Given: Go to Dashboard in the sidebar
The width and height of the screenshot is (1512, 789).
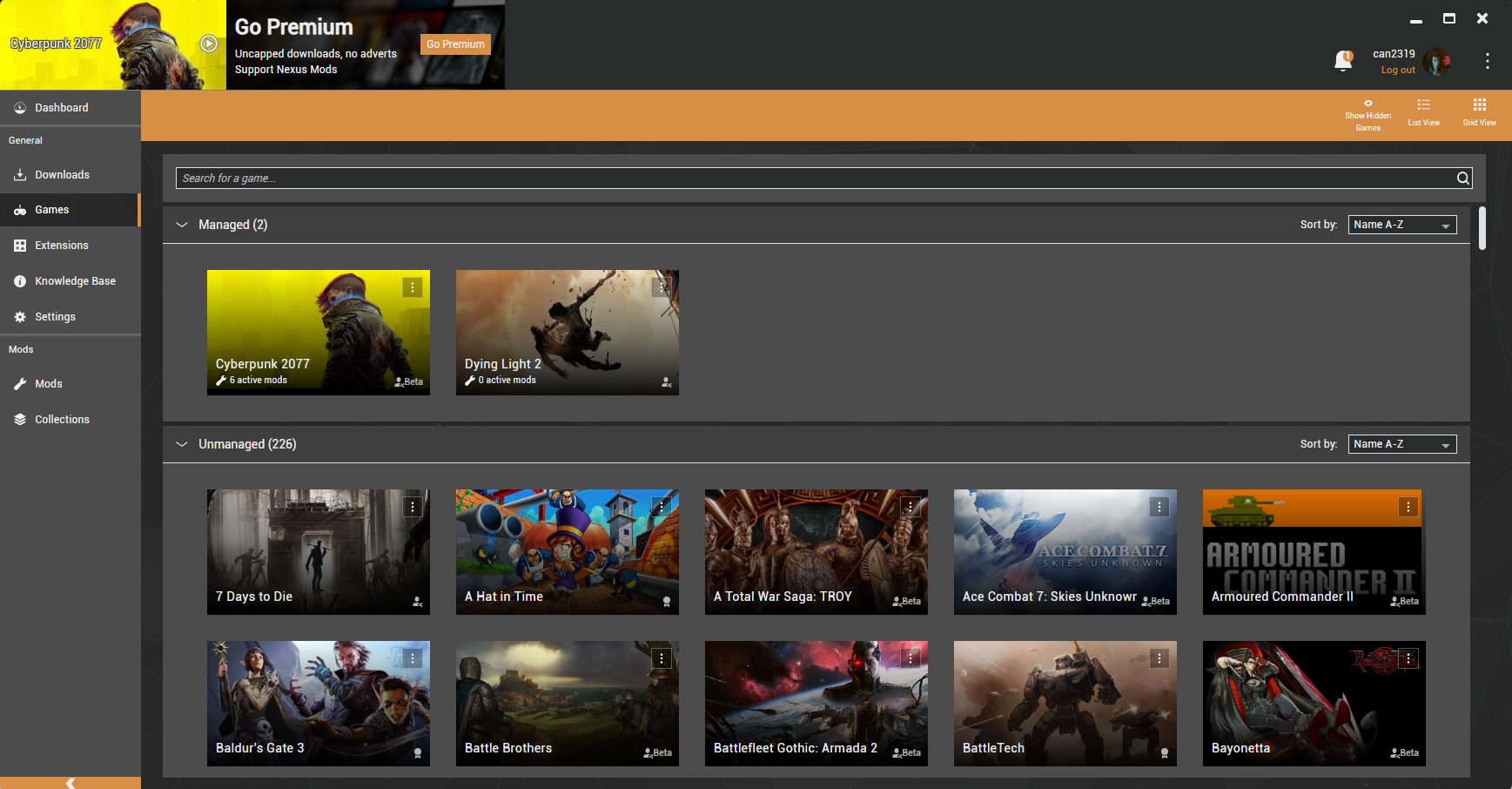Looking at the screenshot, I should point(70,108).
